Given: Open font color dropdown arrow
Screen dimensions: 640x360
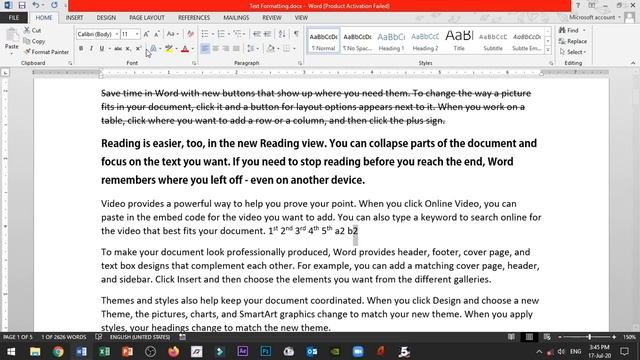Looking at the screenshot, I should [193, 49].
